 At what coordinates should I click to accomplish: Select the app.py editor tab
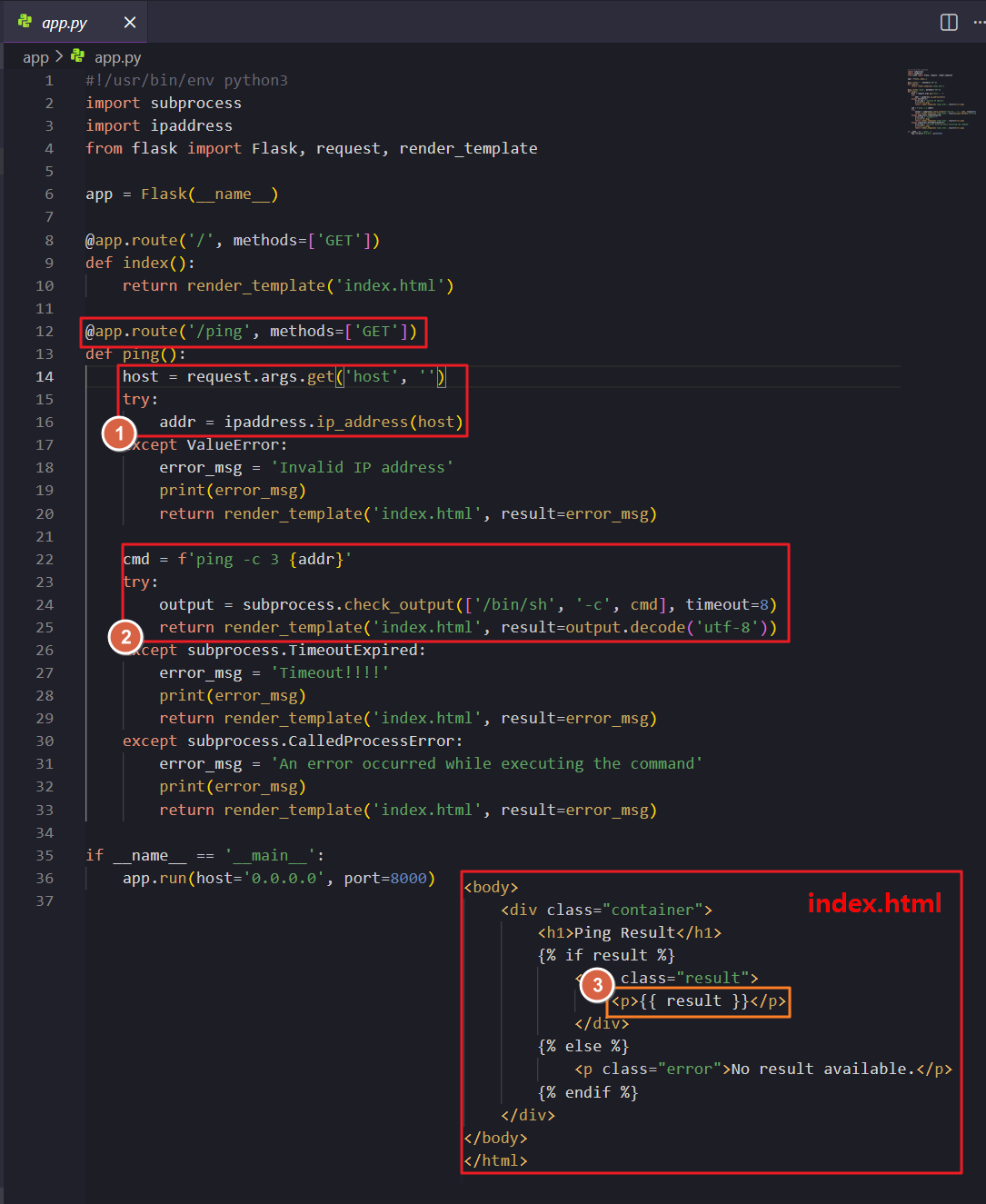pos(65,23)
